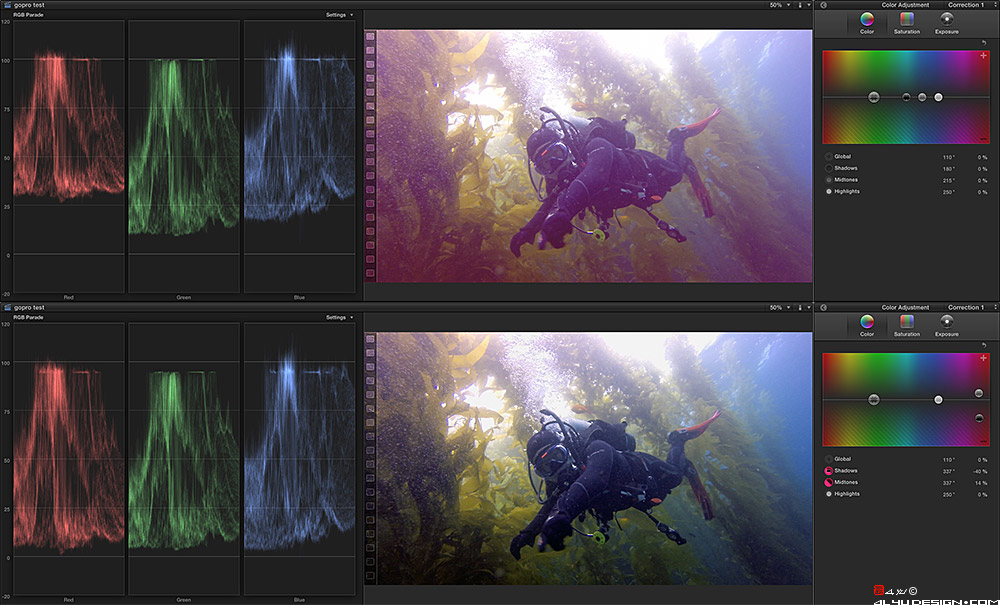1000x605 pixels.
Task: Click the clip icon beside 'gopro test' in the lower window
Action: [8, 307]
